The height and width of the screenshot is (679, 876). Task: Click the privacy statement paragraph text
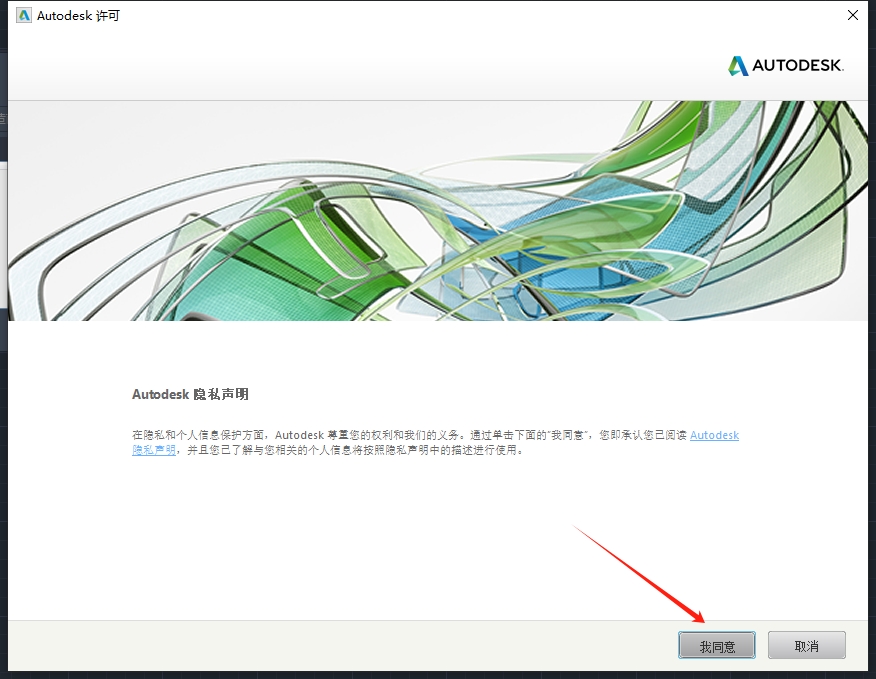[400, 435]
